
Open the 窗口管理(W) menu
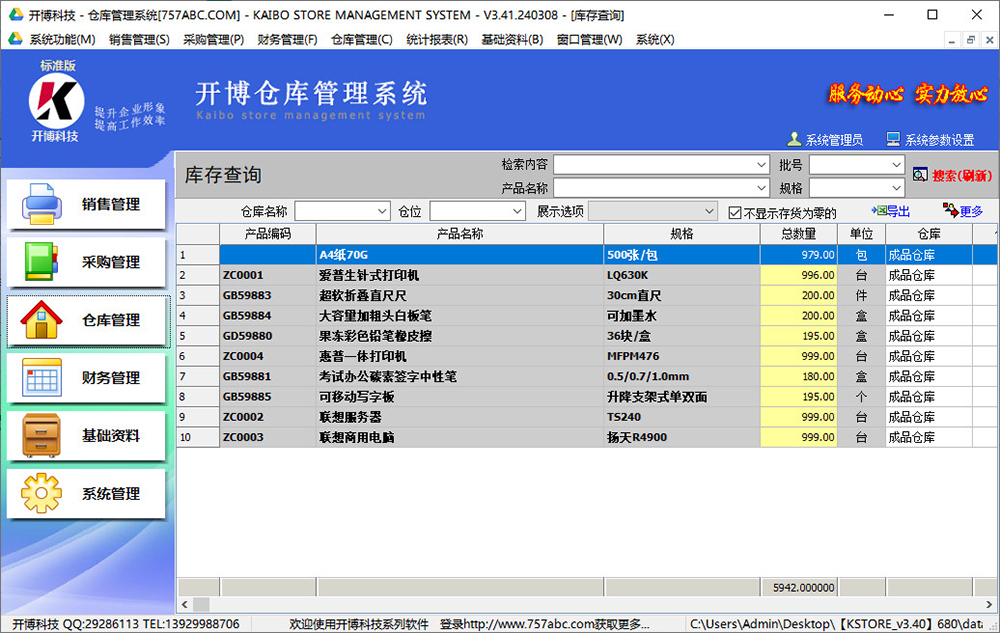click(589, 40)
